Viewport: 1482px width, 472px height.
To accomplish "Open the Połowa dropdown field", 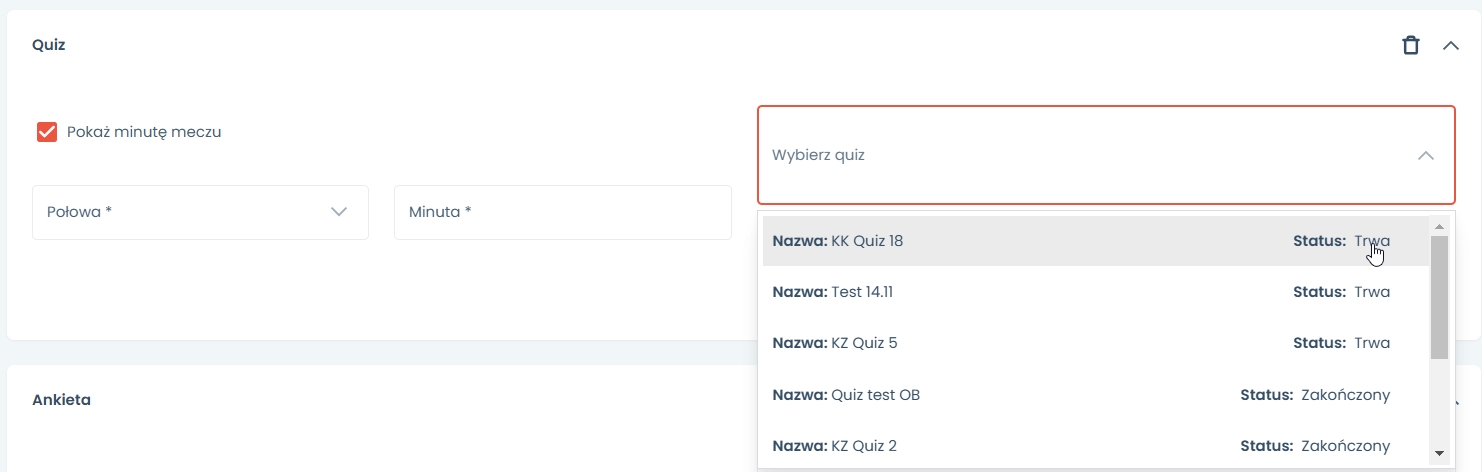I will [x=200, y=212].
